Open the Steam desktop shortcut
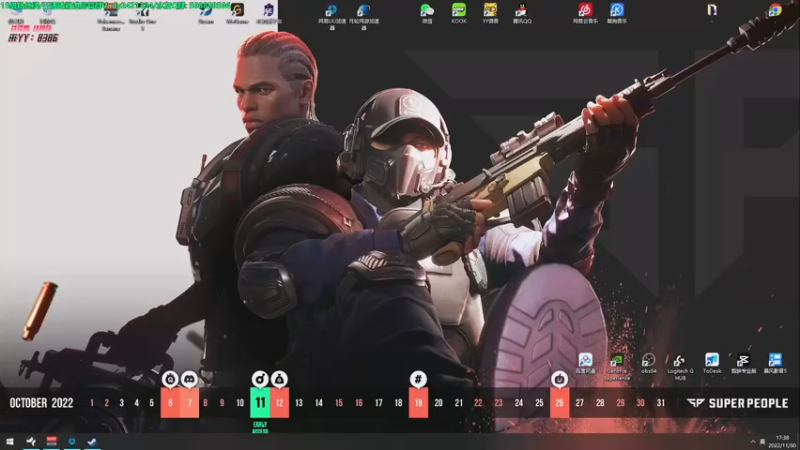Viewport: 800px width, 450px height. [x=206, y=14]
